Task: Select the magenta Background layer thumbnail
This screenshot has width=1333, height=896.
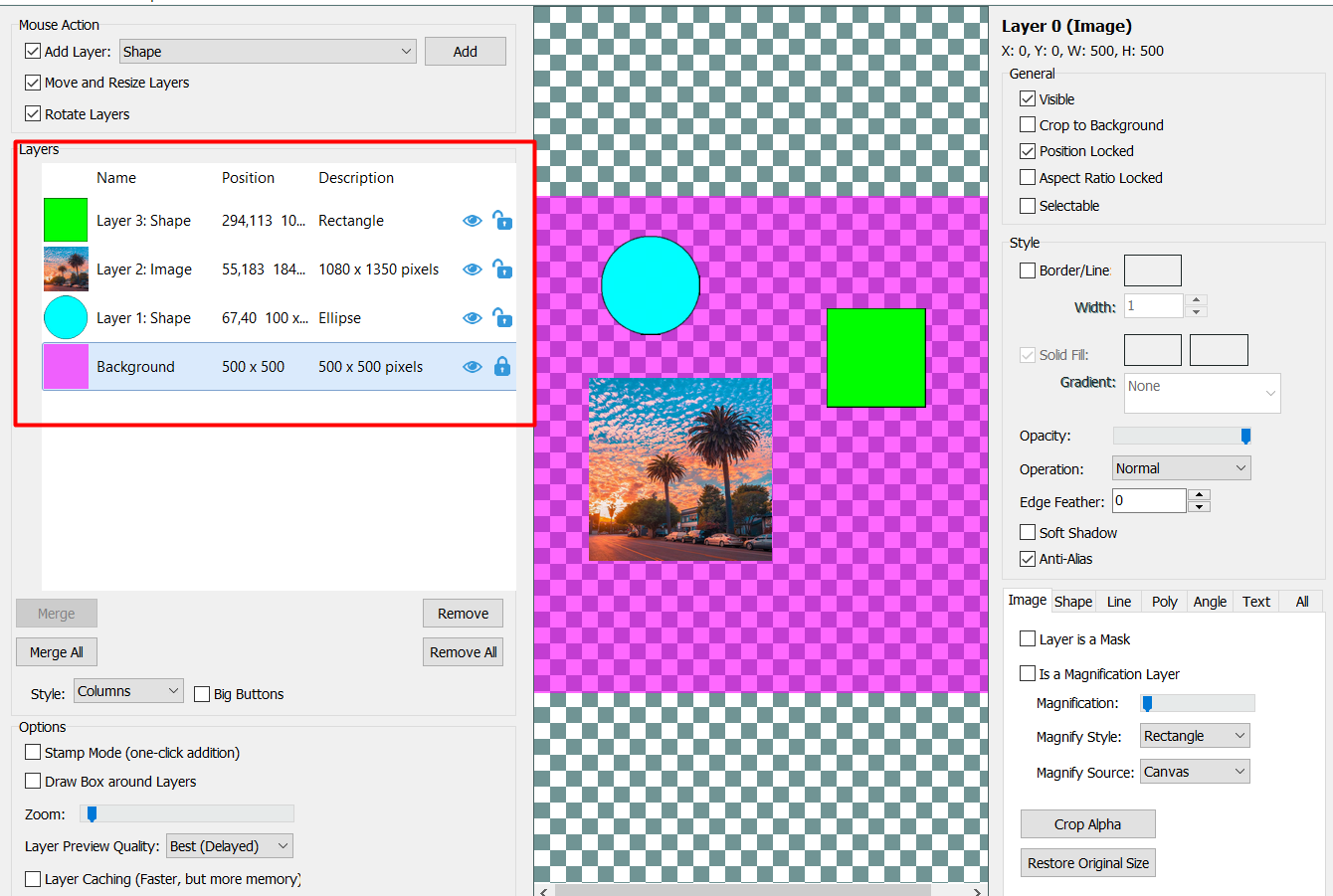Action: (66, 366)
